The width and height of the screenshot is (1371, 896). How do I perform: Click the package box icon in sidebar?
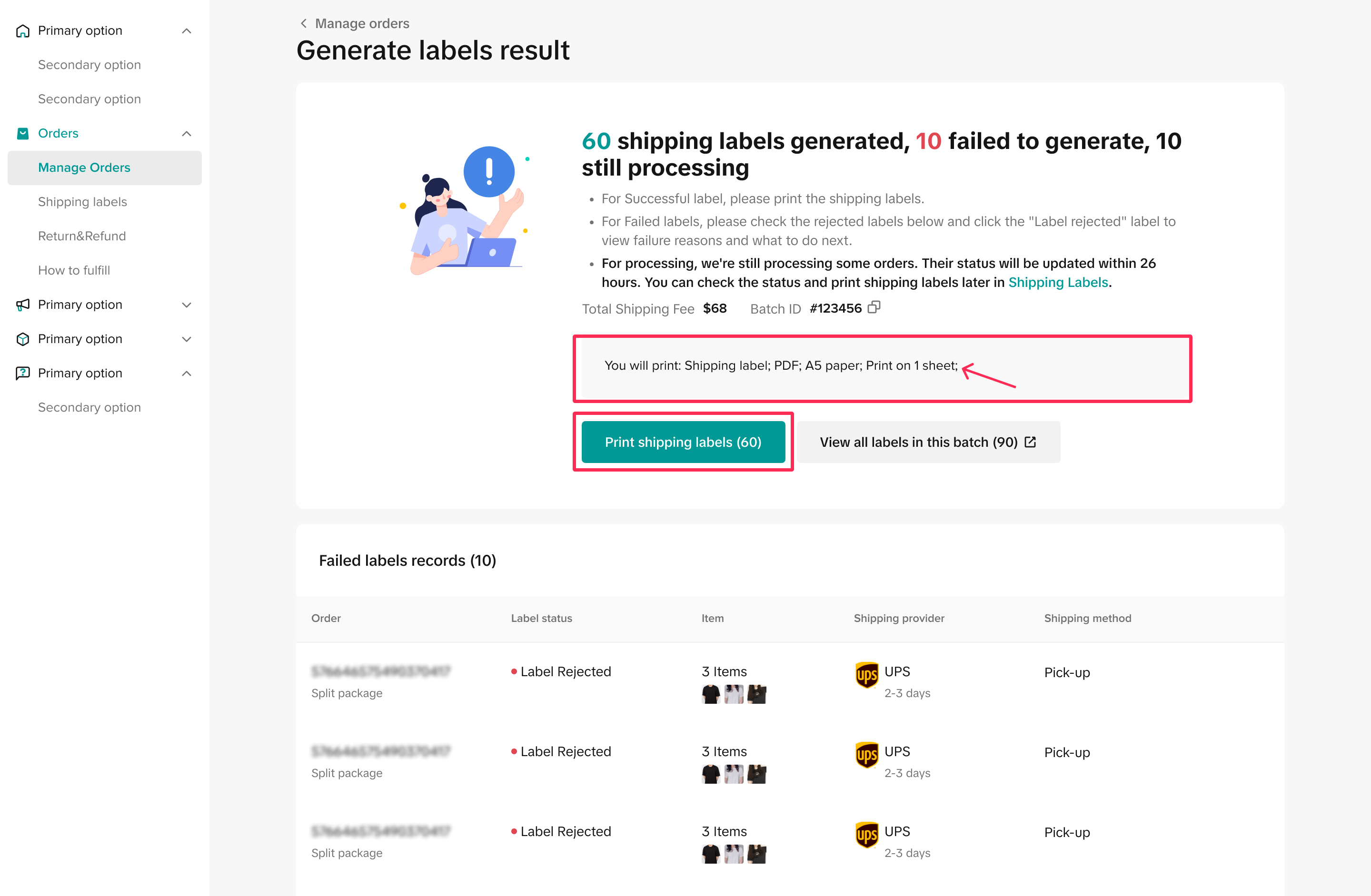(x=23, y=339)
